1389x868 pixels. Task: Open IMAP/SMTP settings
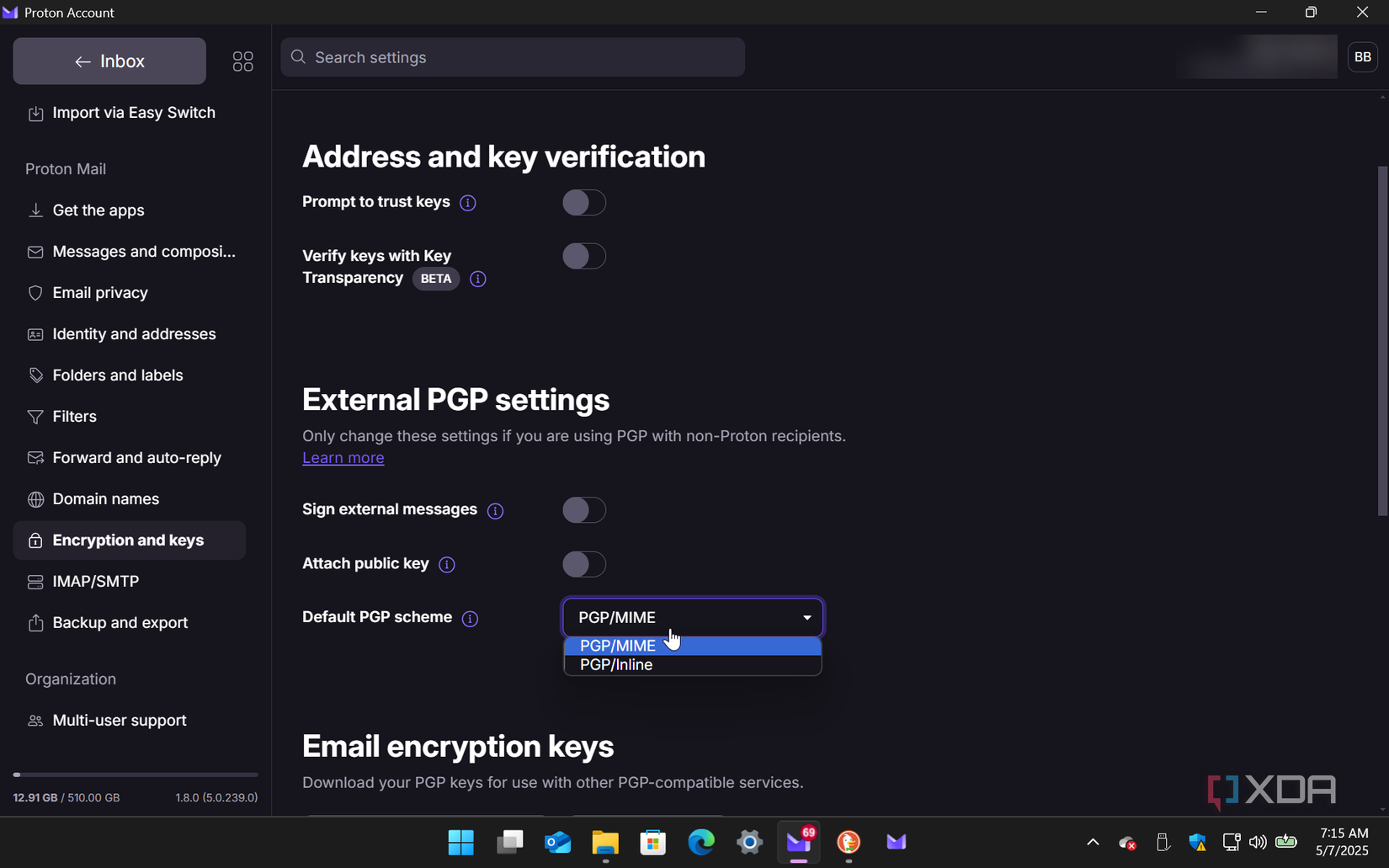(x=95, y=581)
